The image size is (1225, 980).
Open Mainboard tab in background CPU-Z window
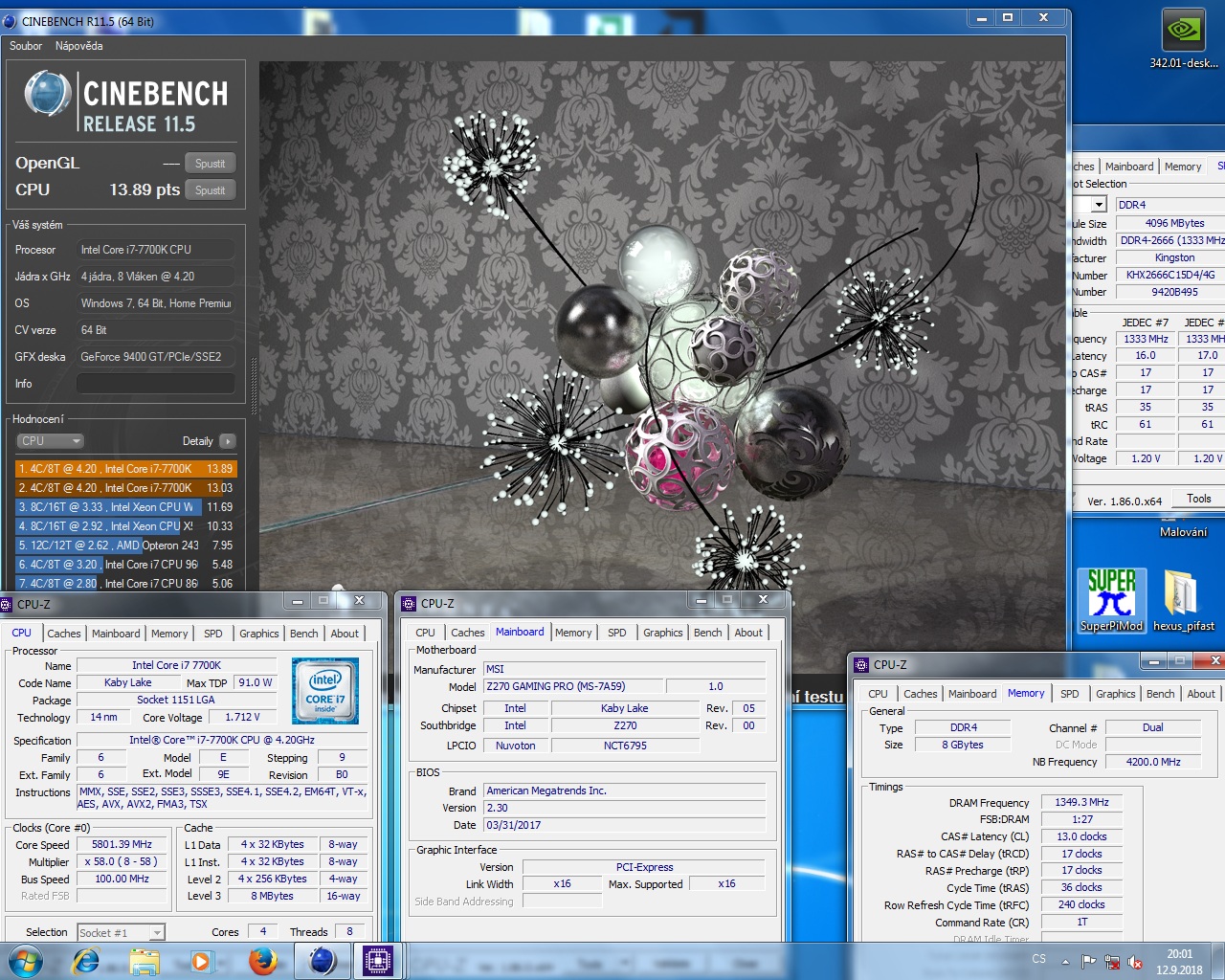click(1129, 167)
